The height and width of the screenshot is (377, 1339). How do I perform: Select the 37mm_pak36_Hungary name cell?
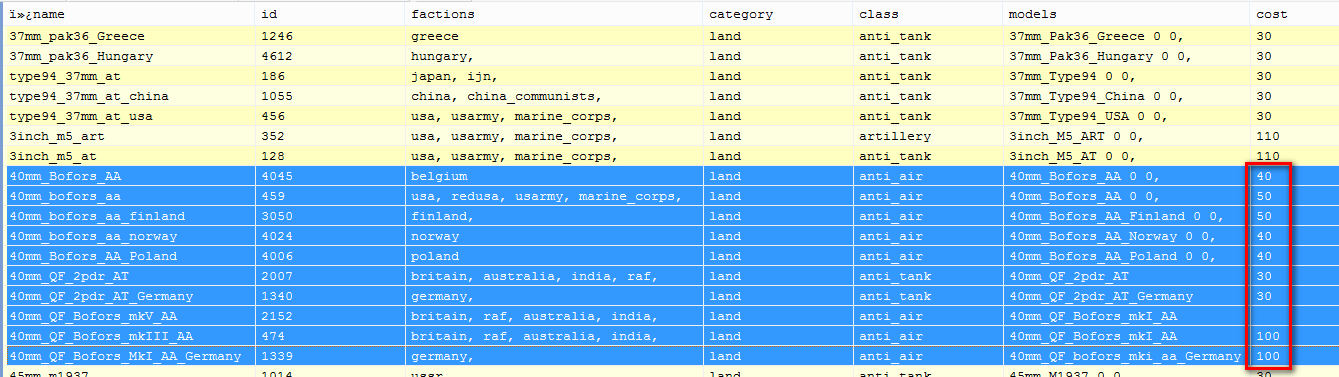pos(130,56)
